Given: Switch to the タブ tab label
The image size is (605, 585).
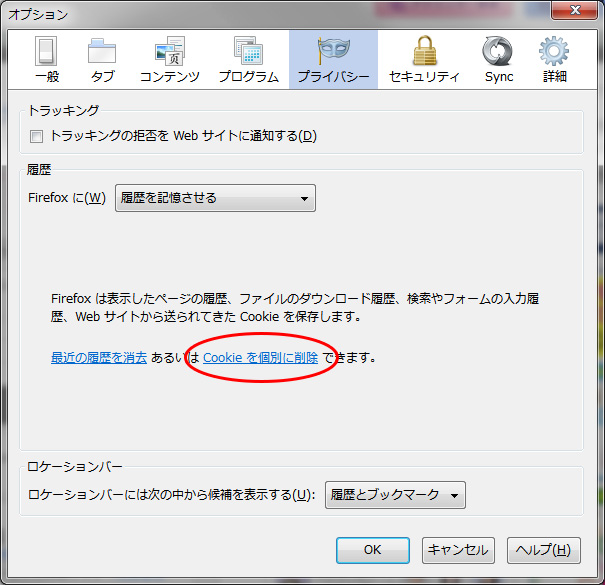Looking at the screenshot, I should (102, 76).
